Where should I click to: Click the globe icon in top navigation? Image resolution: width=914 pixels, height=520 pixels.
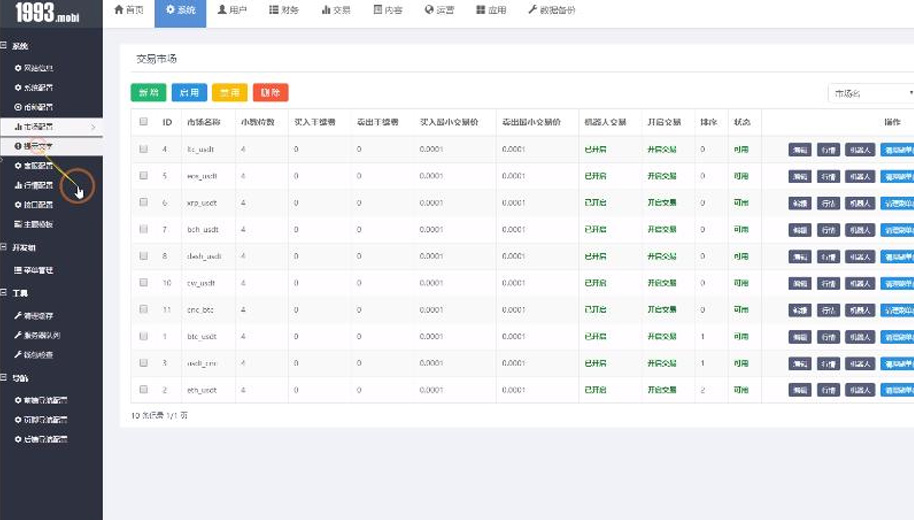(429, 10)
